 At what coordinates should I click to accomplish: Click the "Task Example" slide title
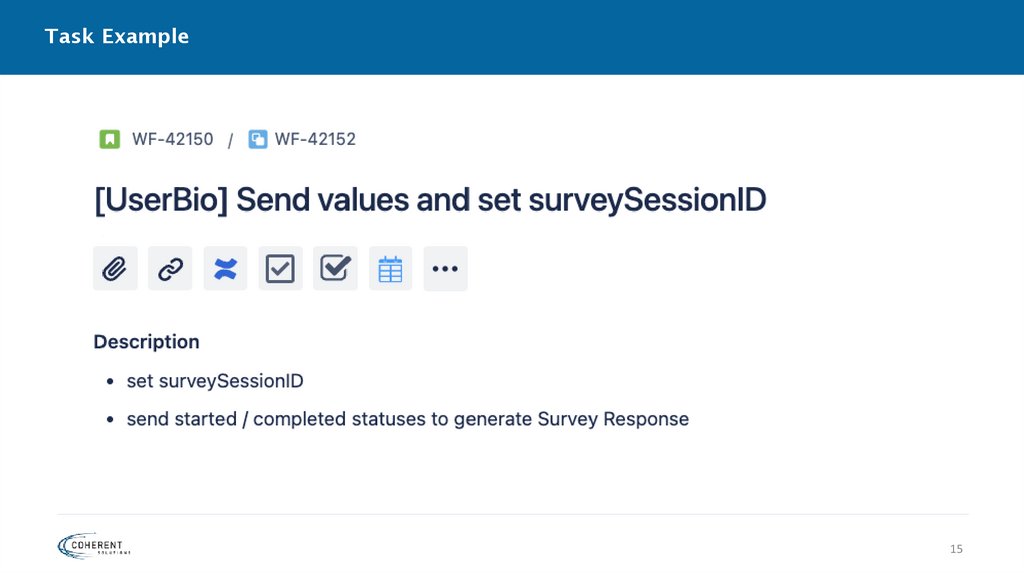point(116,37)
